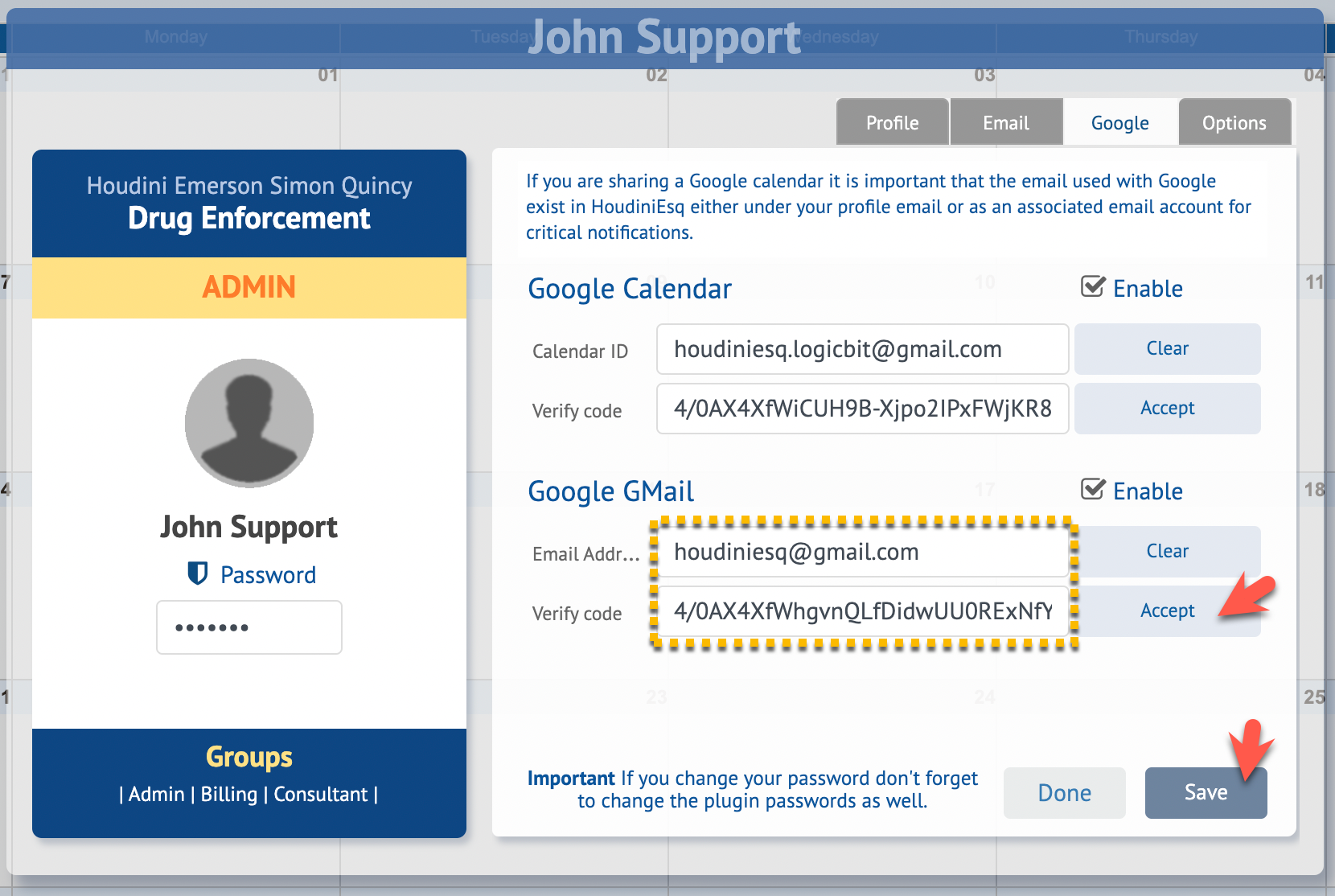Click the Calendar verify code field
This screenshot has width=1335, height=896.
862,409
